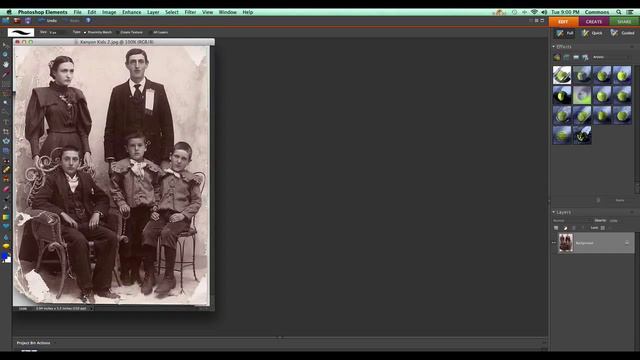Select the Cookie Cutter star tool
The width and height of the screenshot is (640, 360).
coord(6,141)
